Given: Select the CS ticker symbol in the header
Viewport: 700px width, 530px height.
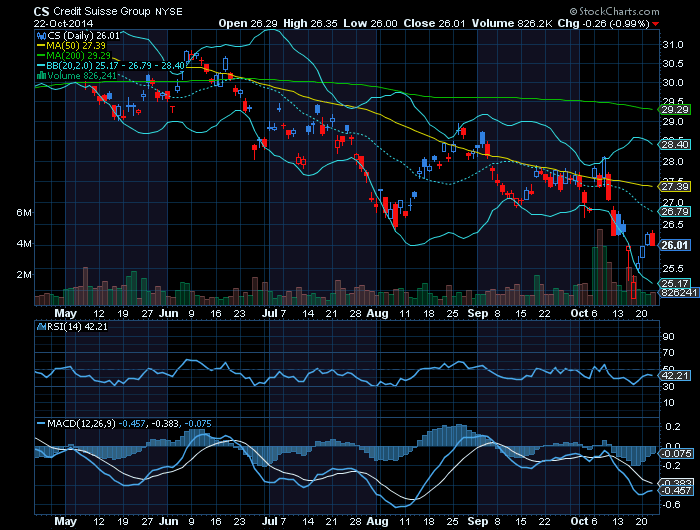Looking at the screenshot, I should coord(42,12).
